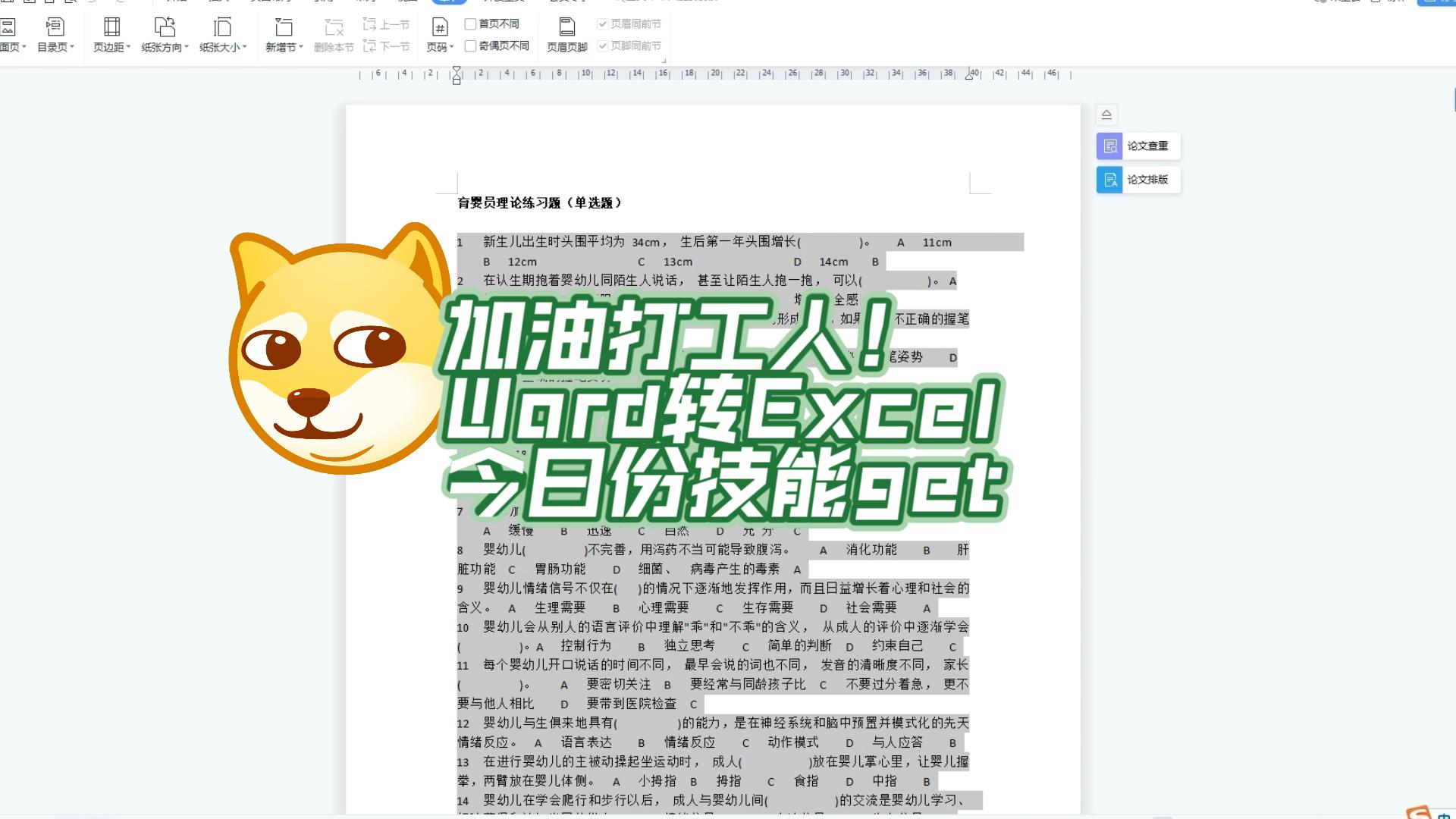
Task: Click the 页脚同前节 label
Action: click(x=635, y=45)
